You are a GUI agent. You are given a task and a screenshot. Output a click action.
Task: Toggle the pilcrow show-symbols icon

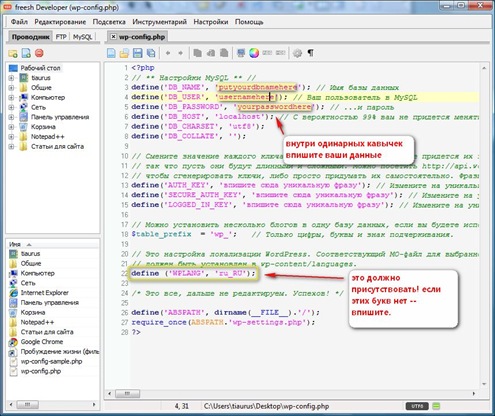tap(311, 53)
